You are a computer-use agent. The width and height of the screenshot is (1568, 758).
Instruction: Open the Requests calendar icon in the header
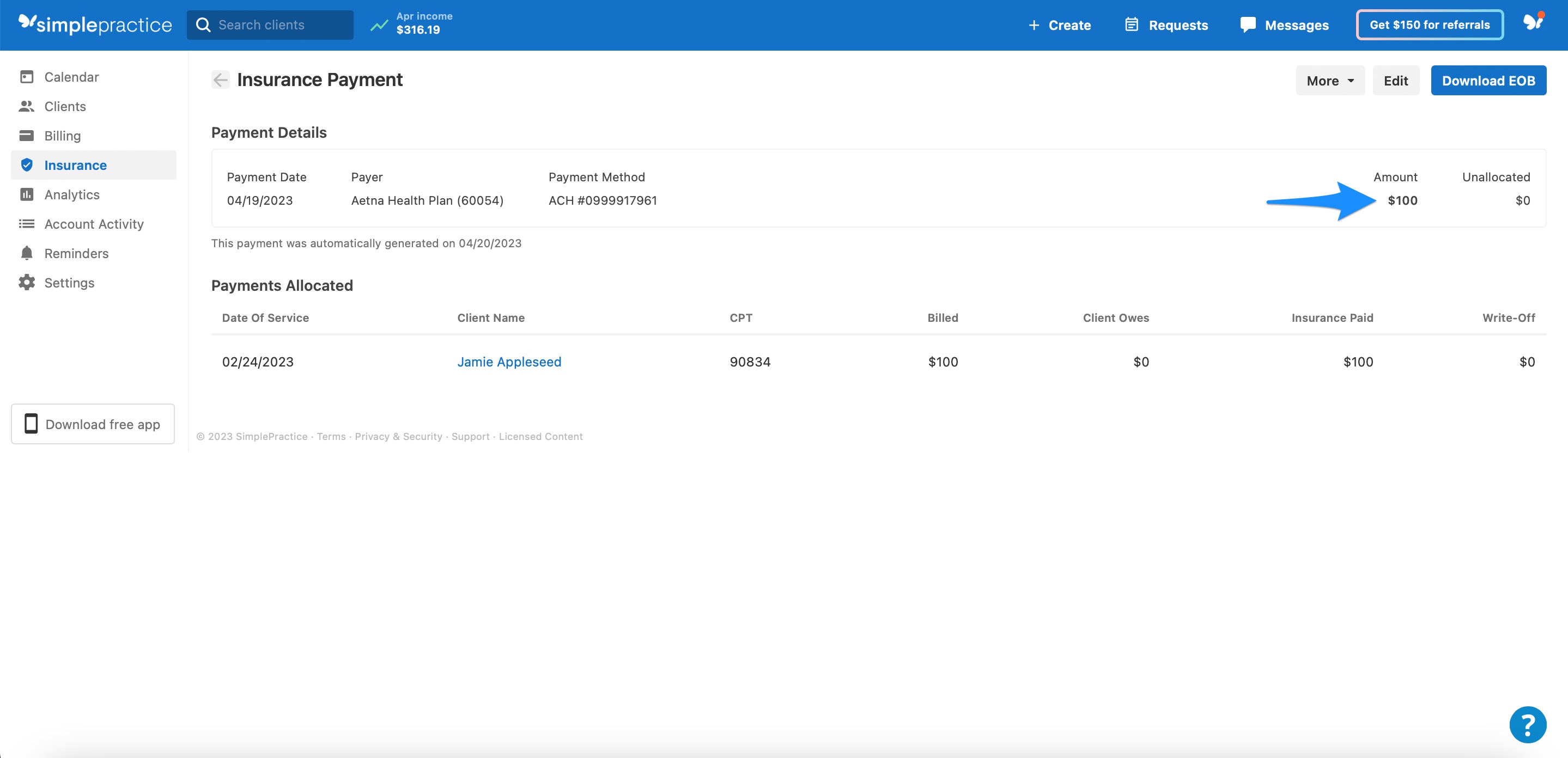point(1131,25)
